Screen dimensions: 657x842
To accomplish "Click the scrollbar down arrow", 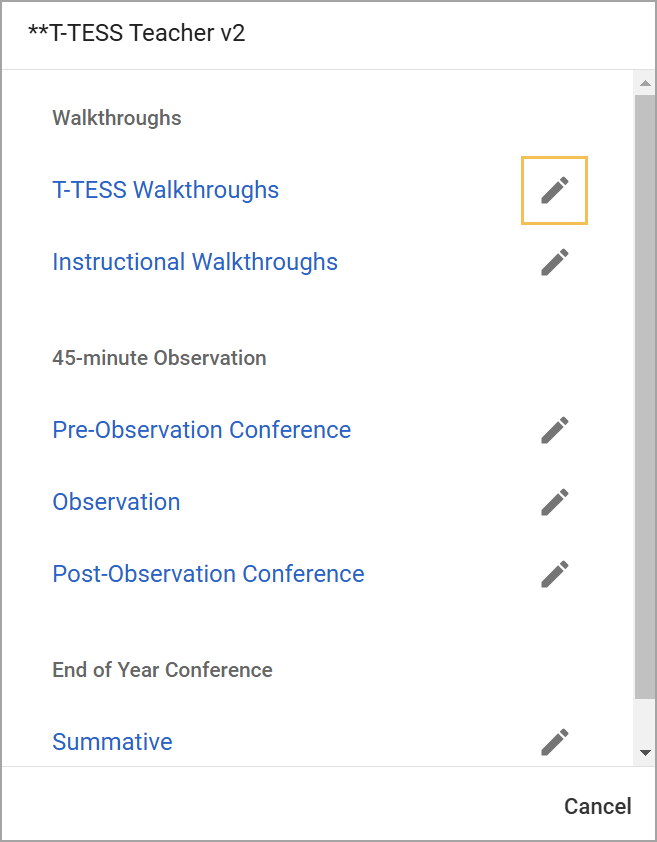I will click(645, 753).
